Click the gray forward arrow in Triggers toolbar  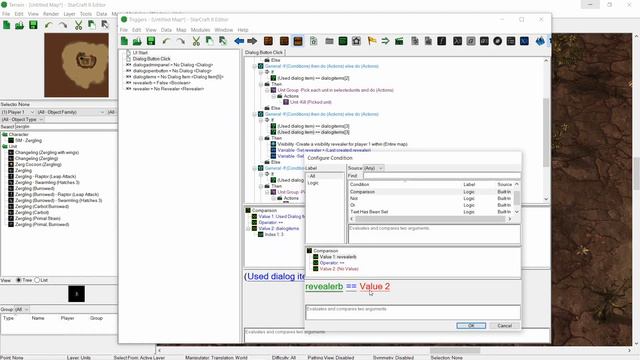pos(252,41)
